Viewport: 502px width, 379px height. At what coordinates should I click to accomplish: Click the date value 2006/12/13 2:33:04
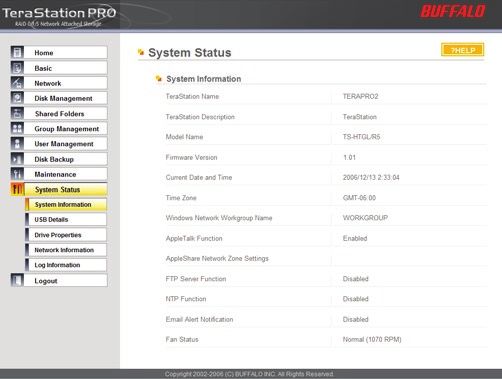click(x=371, y=177)
